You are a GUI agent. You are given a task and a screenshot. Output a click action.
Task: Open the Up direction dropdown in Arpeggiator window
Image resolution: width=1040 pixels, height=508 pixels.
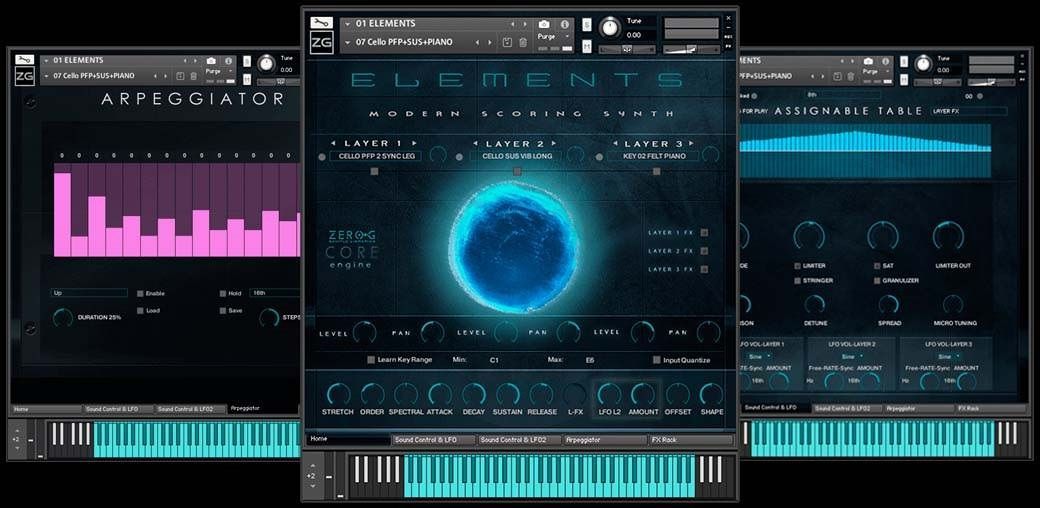(89, 293)
